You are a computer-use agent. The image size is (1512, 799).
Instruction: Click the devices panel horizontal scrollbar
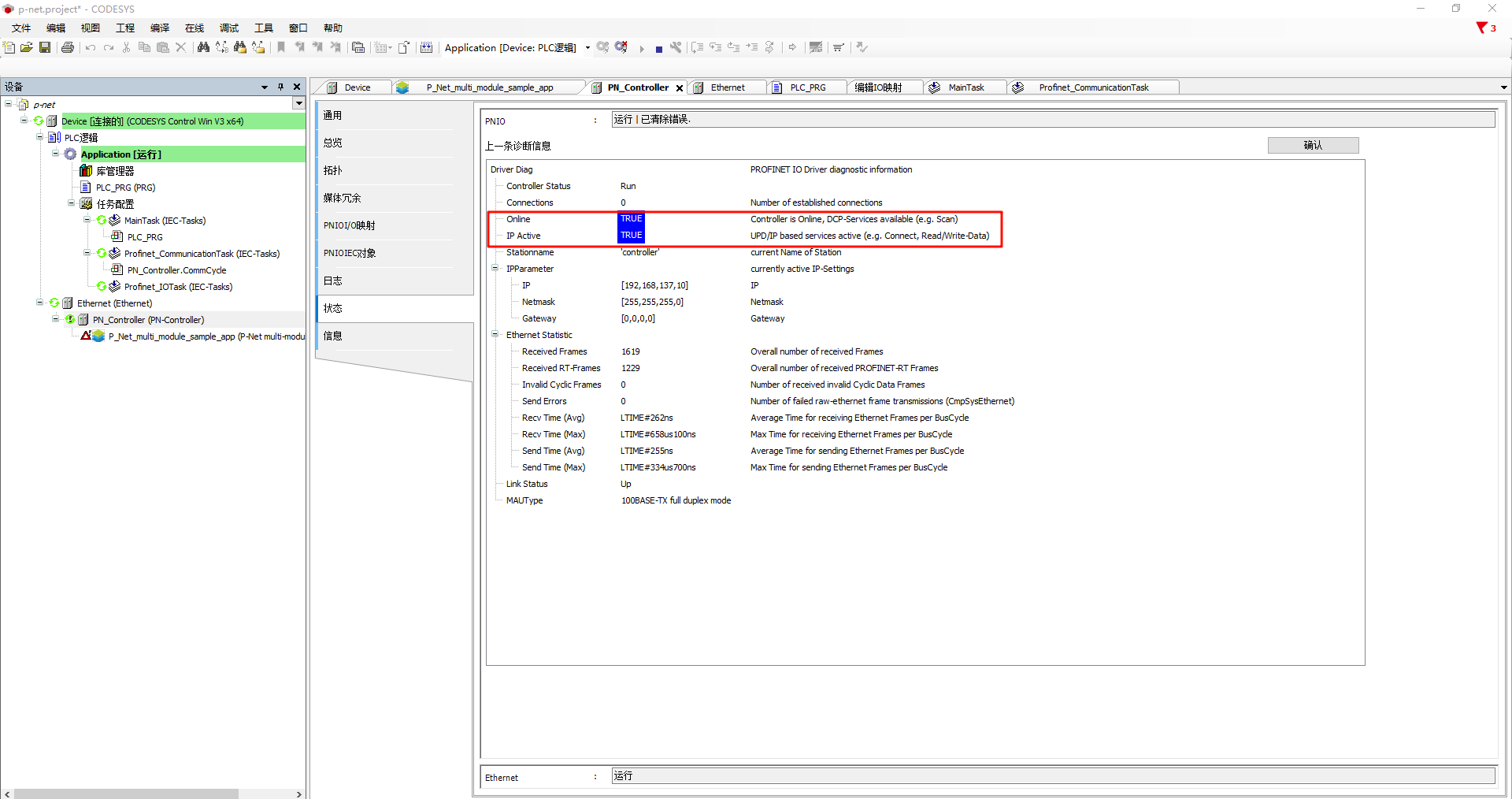[x=126, y=793]
